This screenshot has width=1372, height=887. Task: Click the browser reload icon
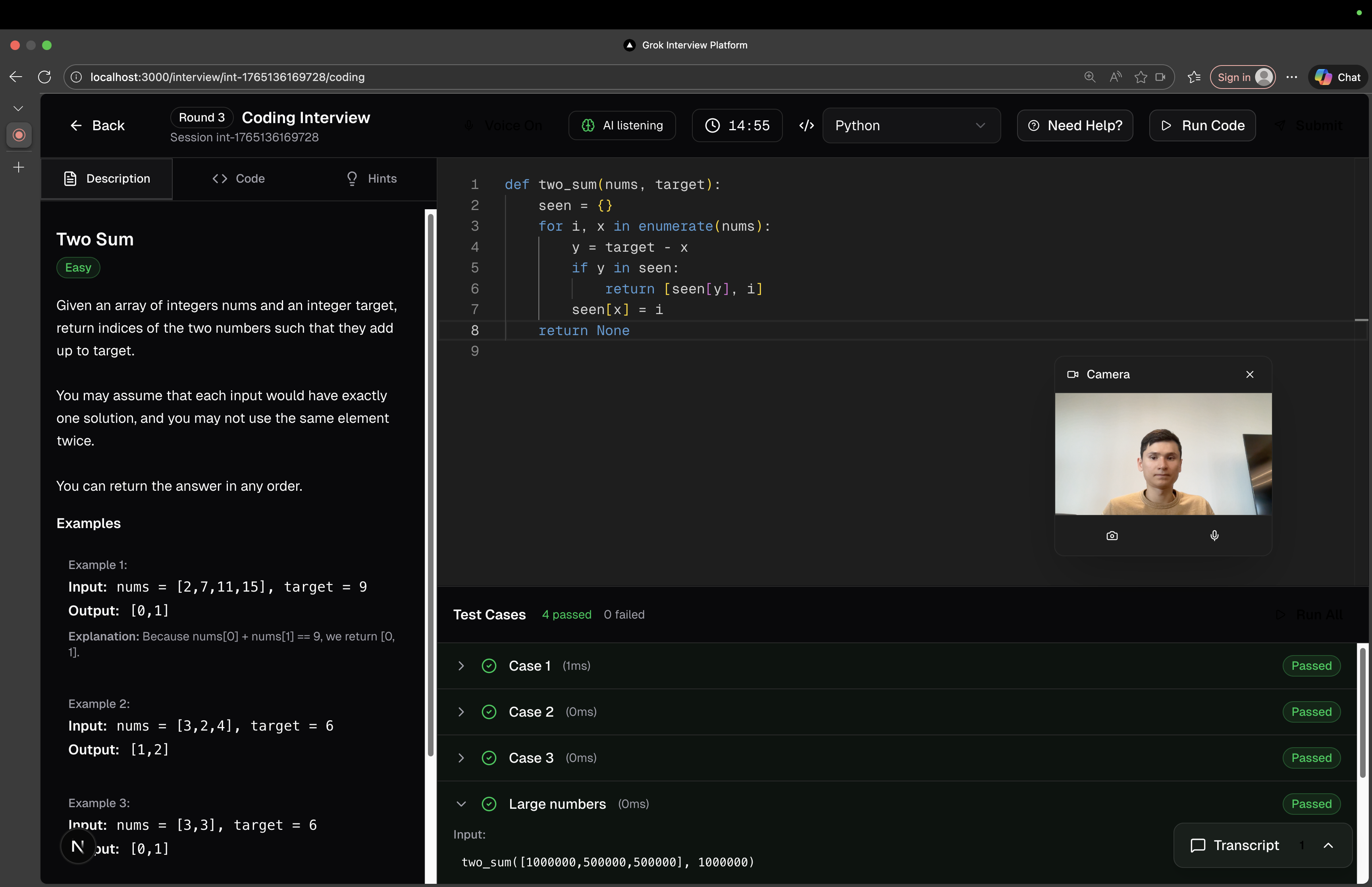(44, 77)
